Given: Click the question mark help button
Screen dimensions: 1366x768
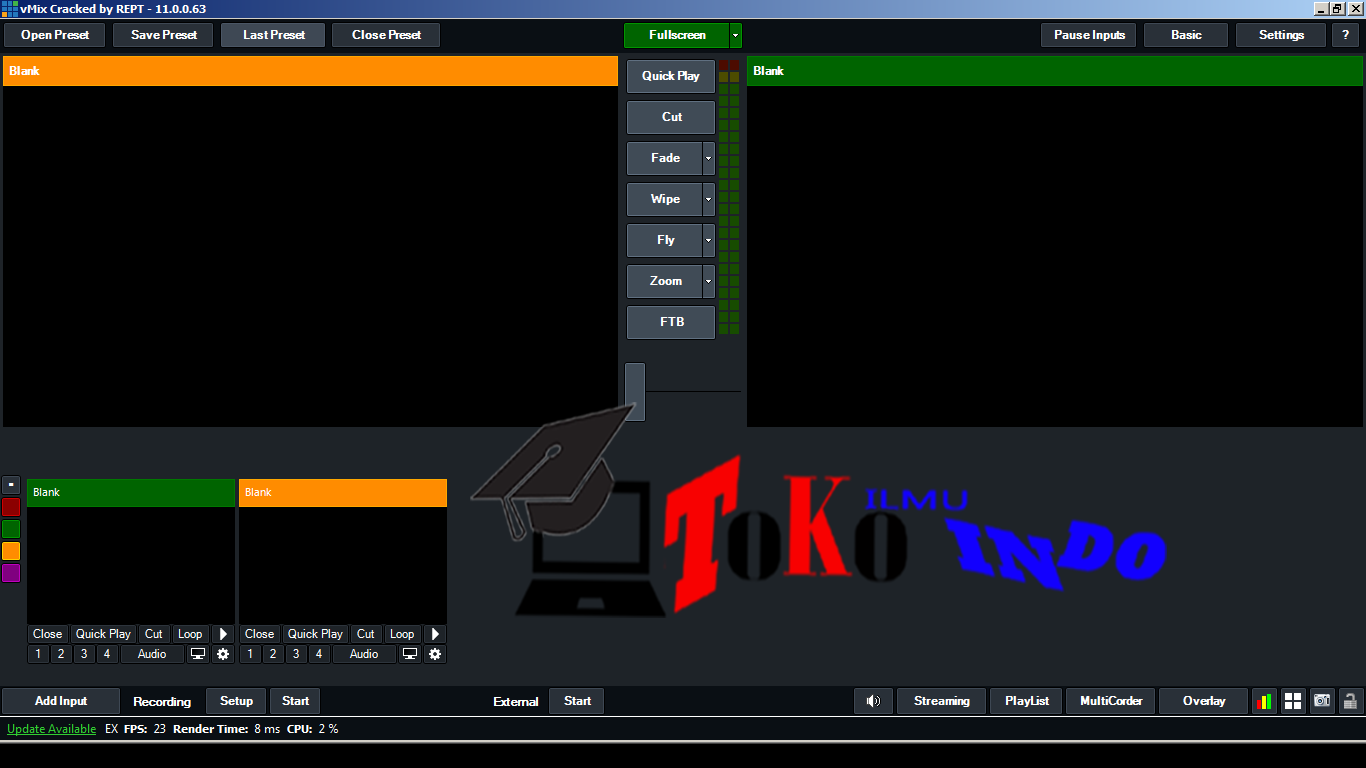Looking at the screenshot, I should (x=1345, y=35).
